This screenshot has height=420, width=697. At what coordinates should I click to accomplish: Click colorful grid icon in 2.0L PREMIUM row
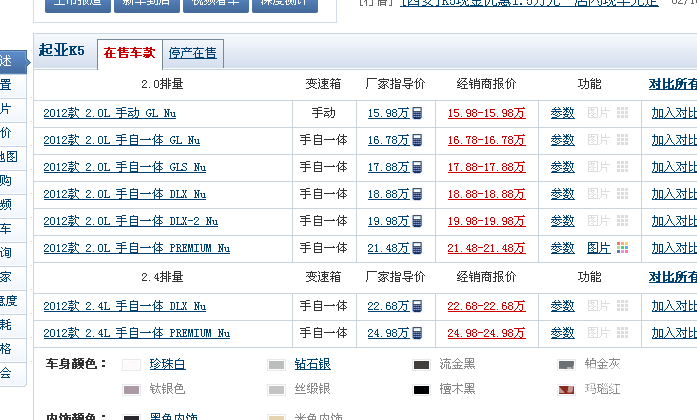622,248
